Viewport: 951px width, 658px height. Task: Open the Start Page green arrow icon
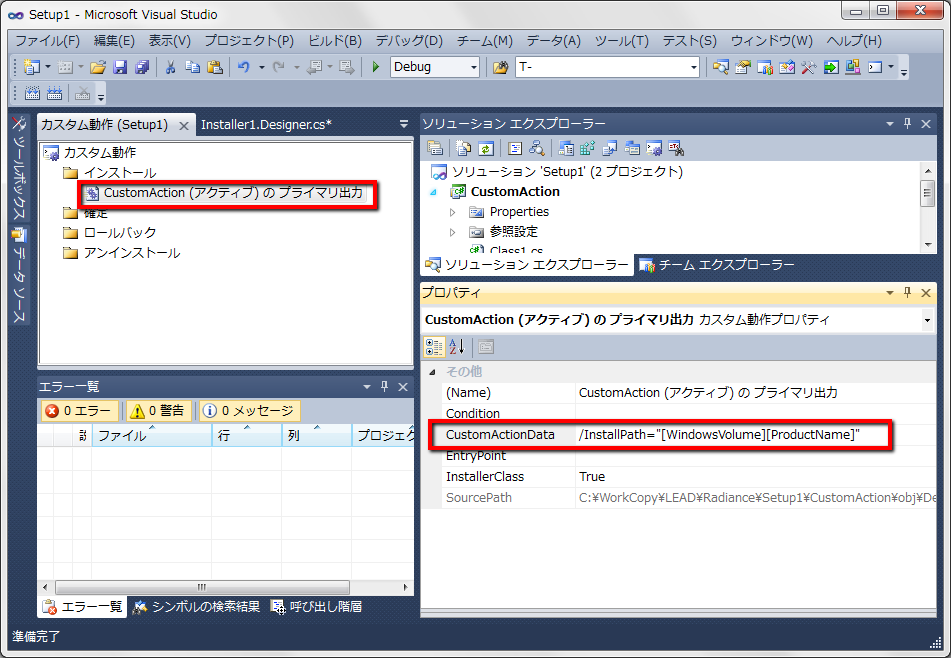[x=831, y=67]
